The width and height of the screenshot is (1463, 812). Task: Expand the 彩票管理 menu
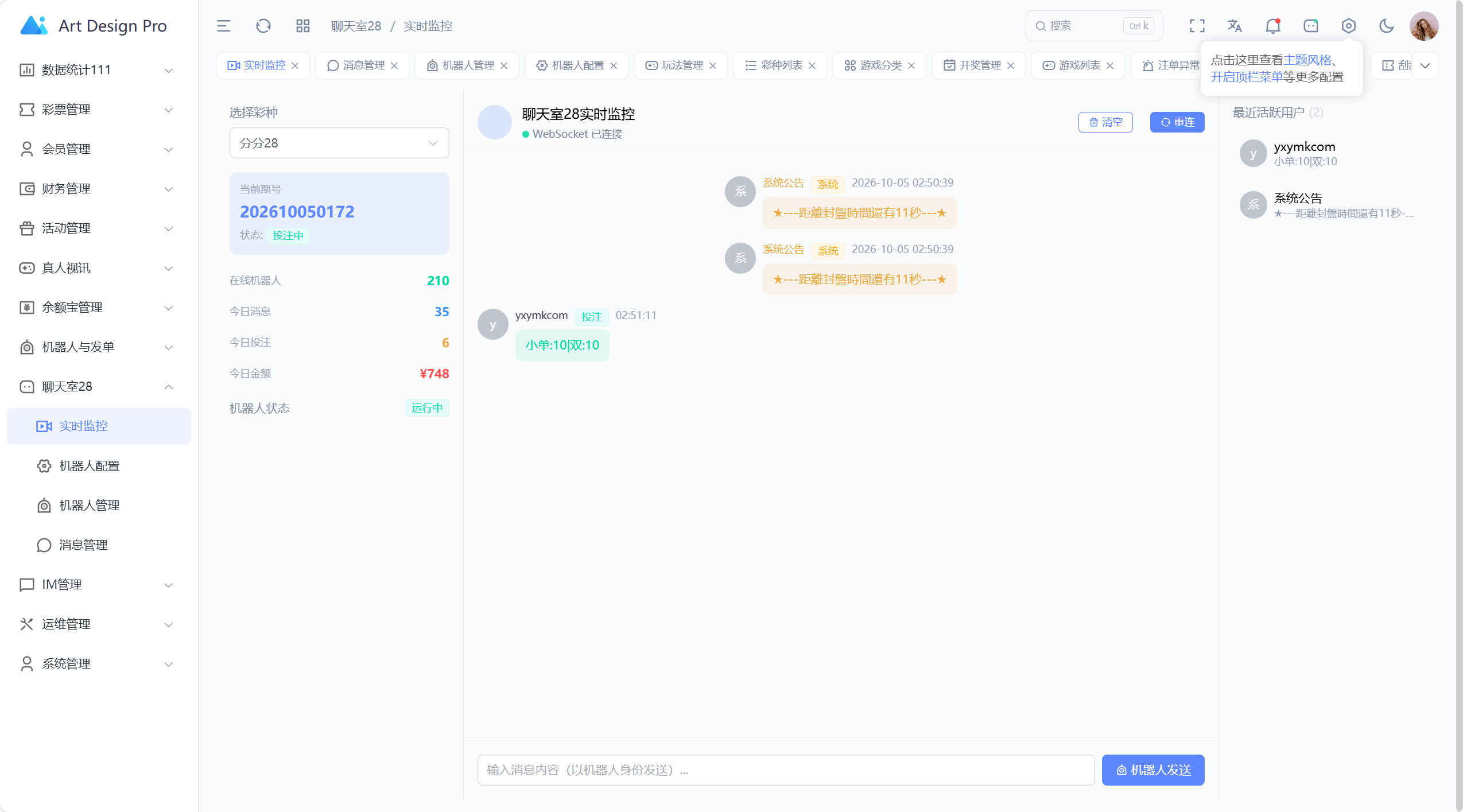coord(99,110)
